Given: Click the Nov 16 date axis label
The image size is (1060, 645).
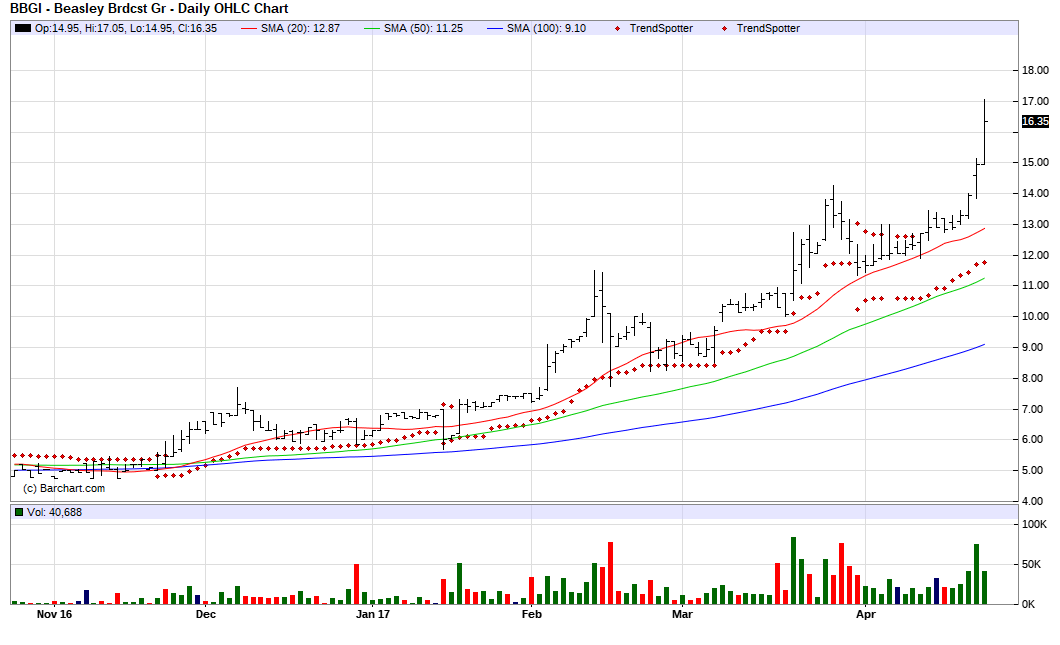Looking at the screenshot, I should point(54,615).
